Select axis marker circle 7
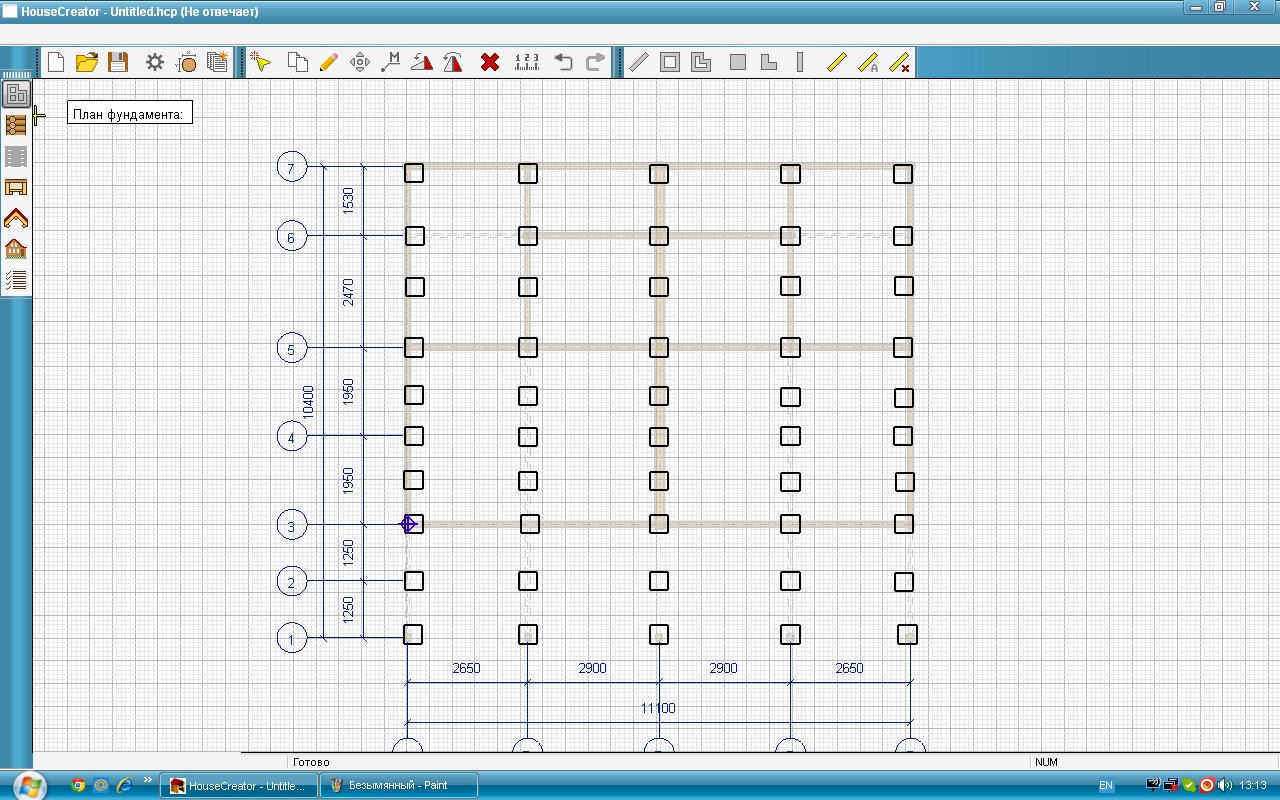1280x800 pixels. [x=291, y=168]
